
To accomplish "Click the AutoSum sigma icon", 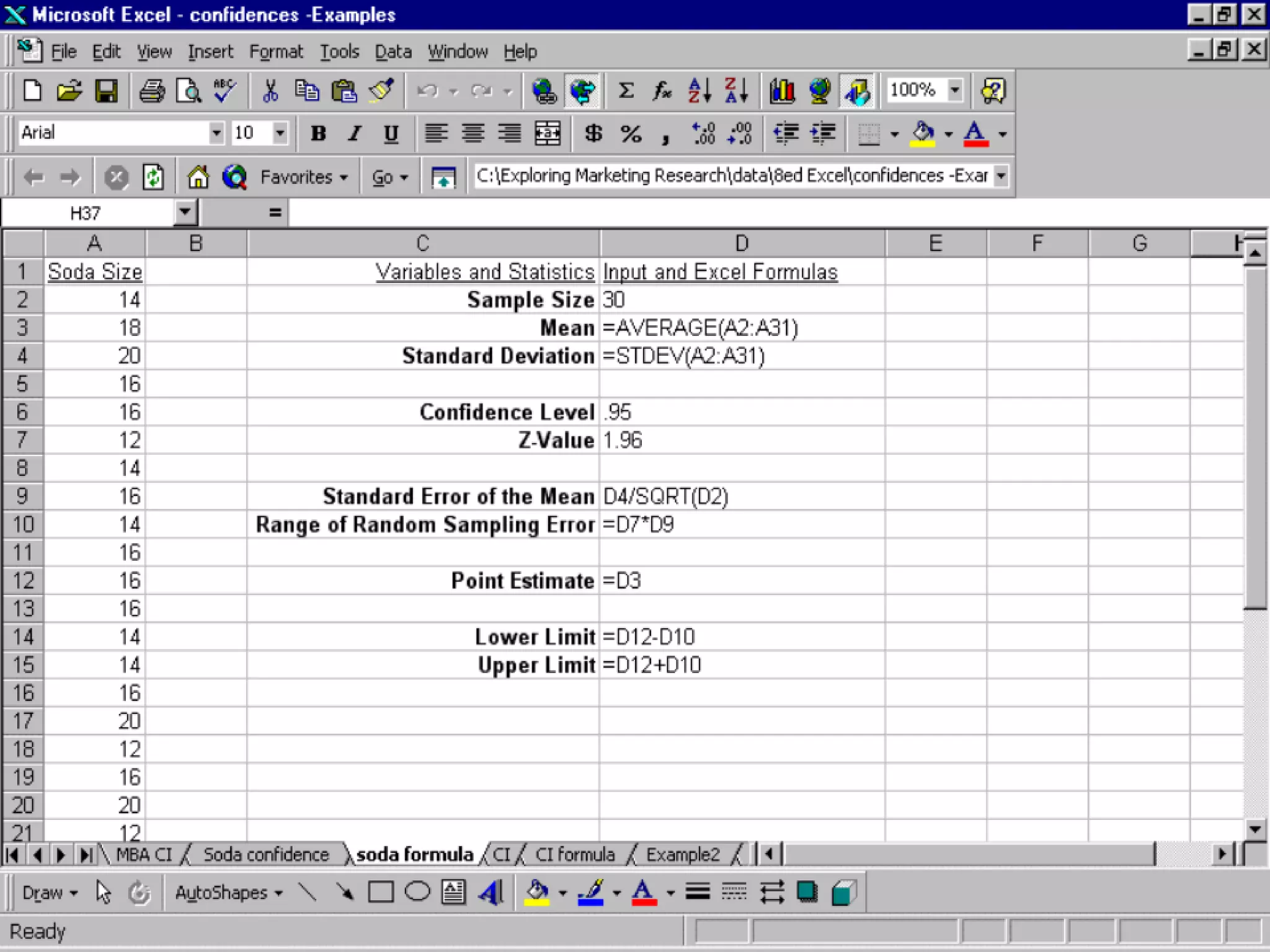I will click(626, 91).
